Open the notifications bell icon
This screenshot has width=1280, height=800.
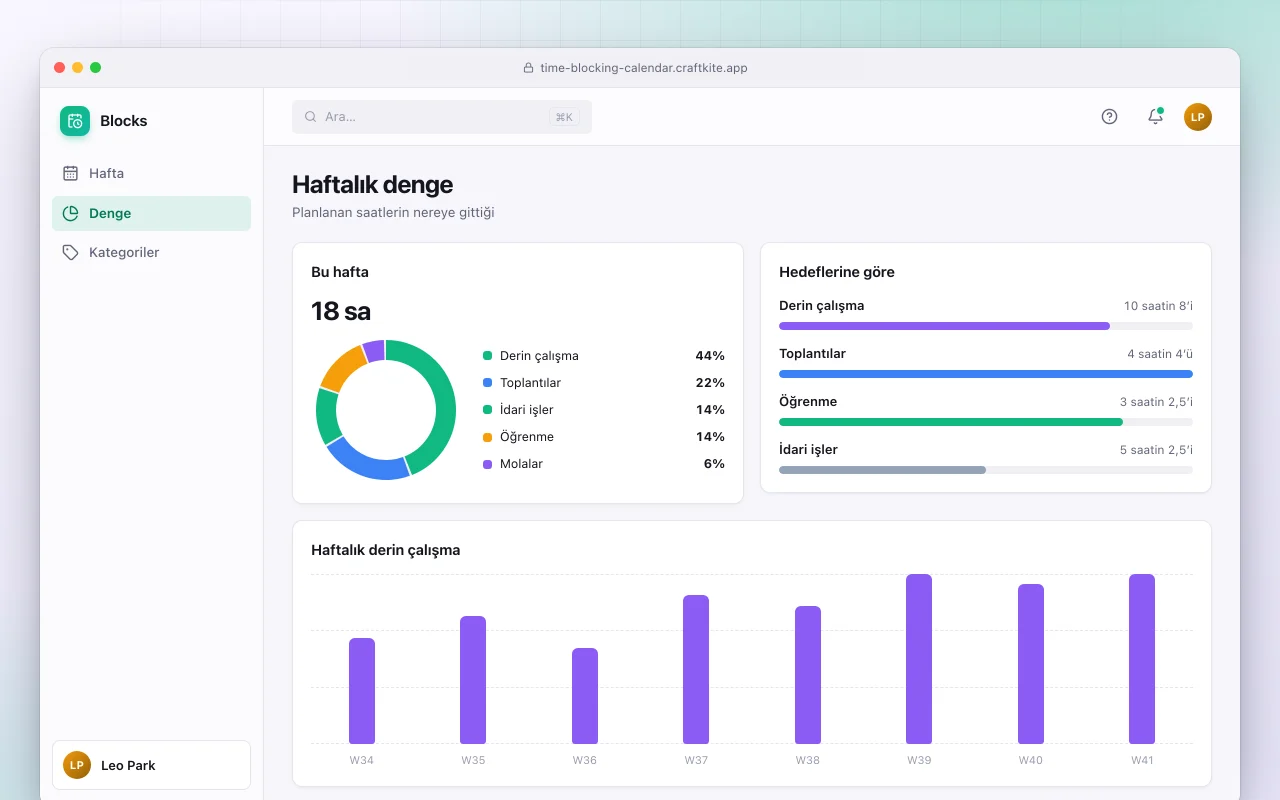[1155, 117]
